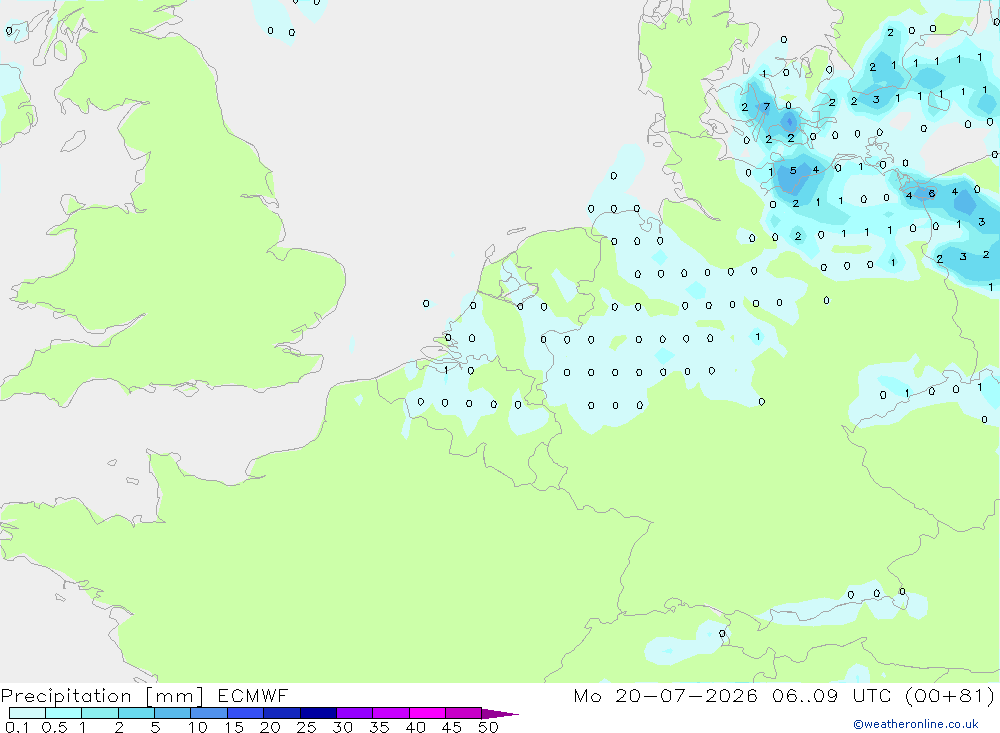
Task: Click the over-50 mm arrow tip of legend
Action: pyautogui.click(x=500, y=713)
